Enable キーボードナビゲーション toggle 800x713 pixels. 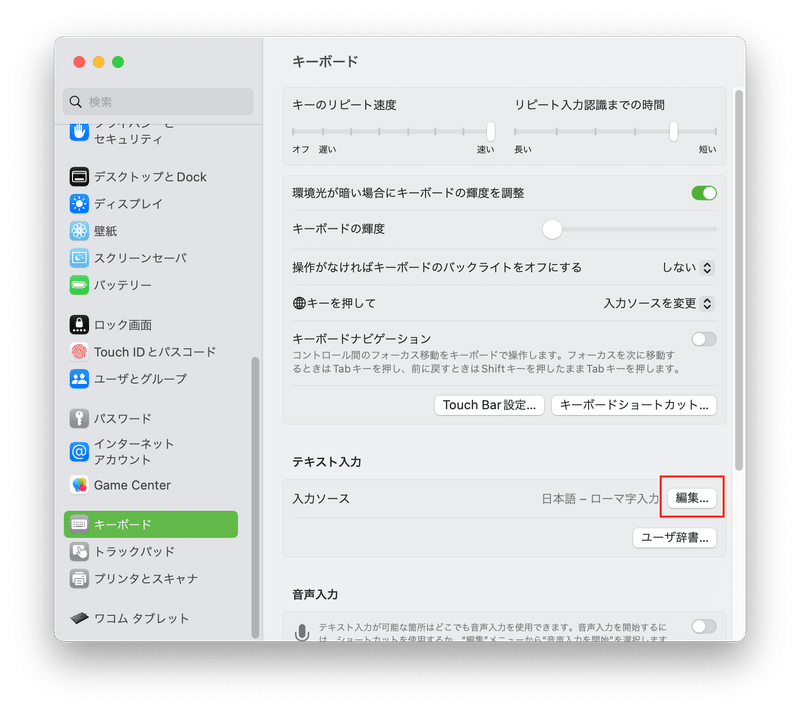click(x=704, y=339)
